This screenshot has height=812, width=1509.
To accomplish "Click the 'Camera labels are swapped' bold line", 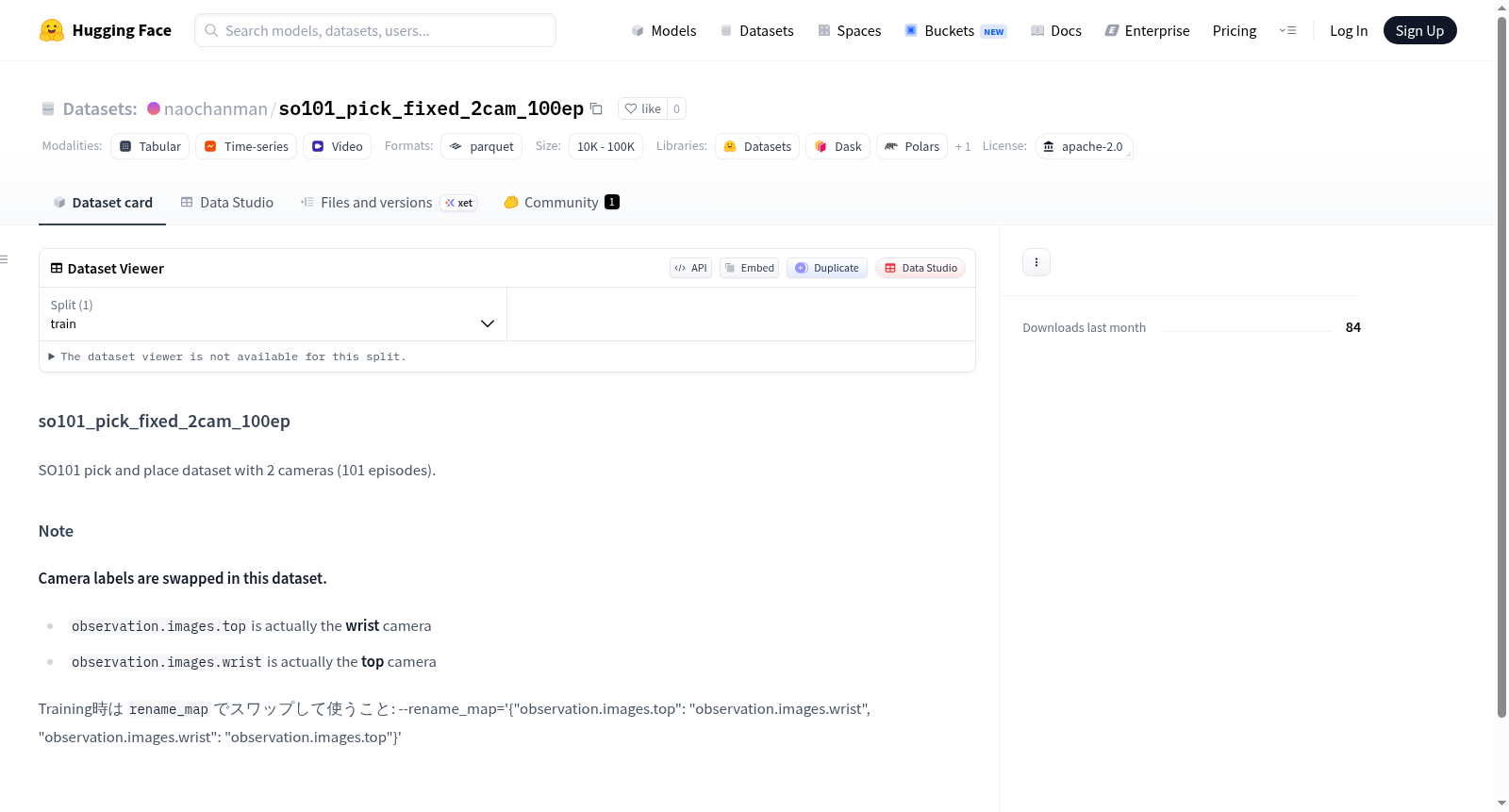I will pos(183,578).
